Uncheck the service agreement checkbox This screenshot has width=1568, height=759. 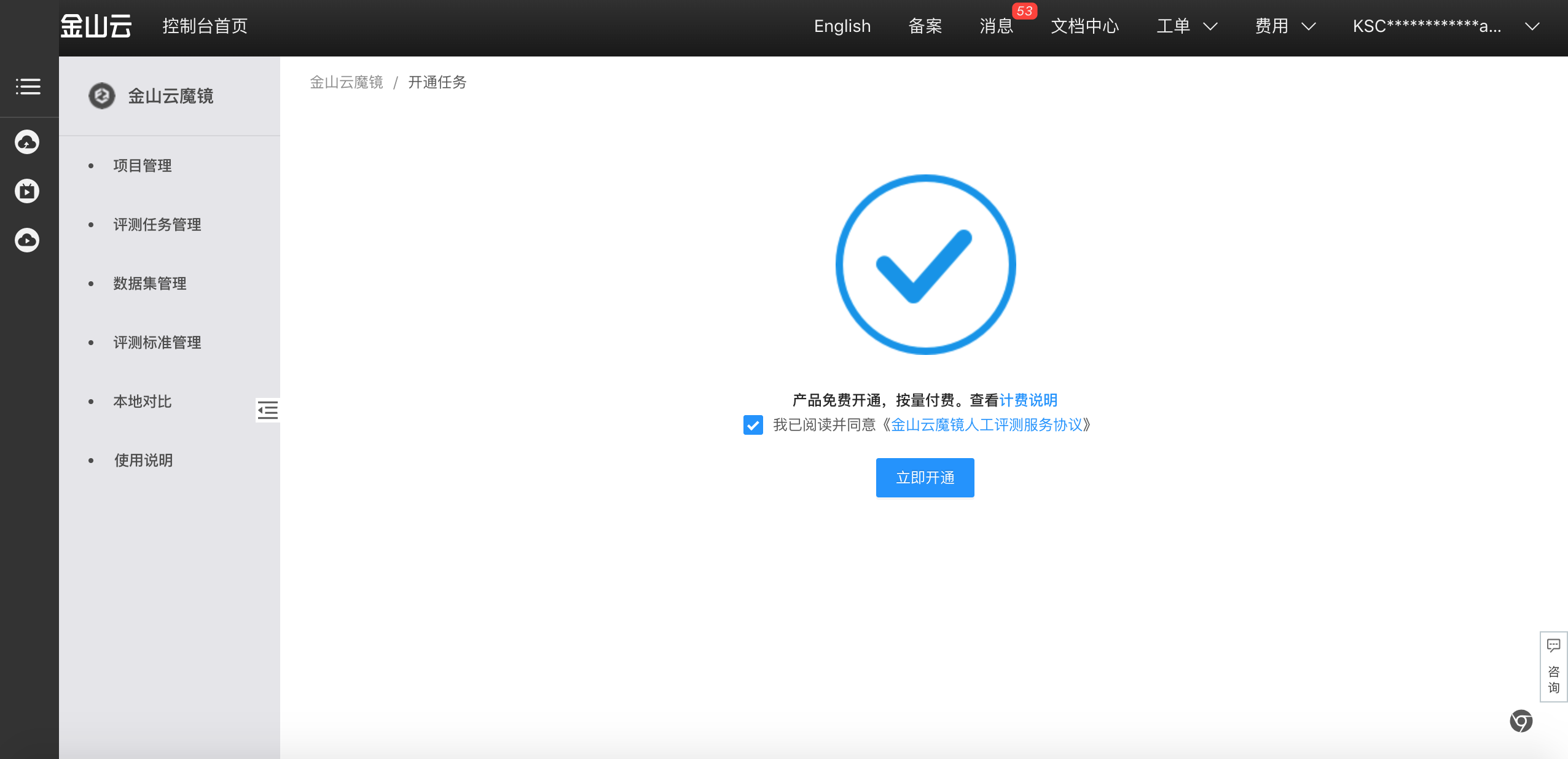click(x=753, y=425)
